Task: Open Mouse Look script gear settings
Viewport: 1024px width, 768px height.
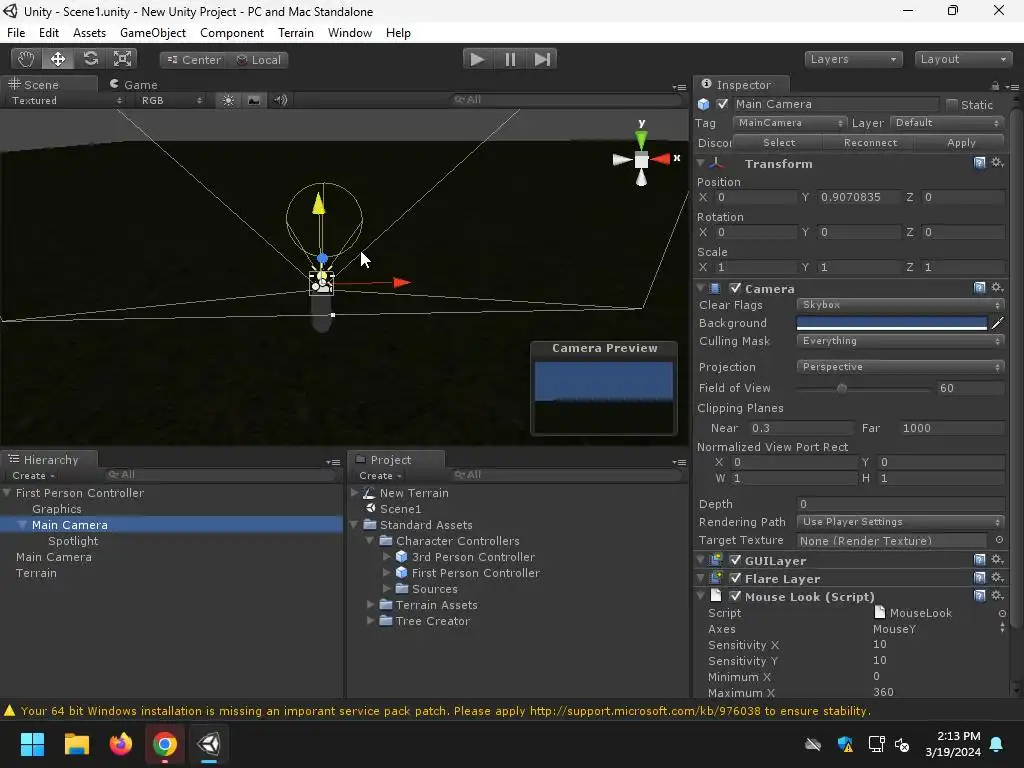Action: 997,596
